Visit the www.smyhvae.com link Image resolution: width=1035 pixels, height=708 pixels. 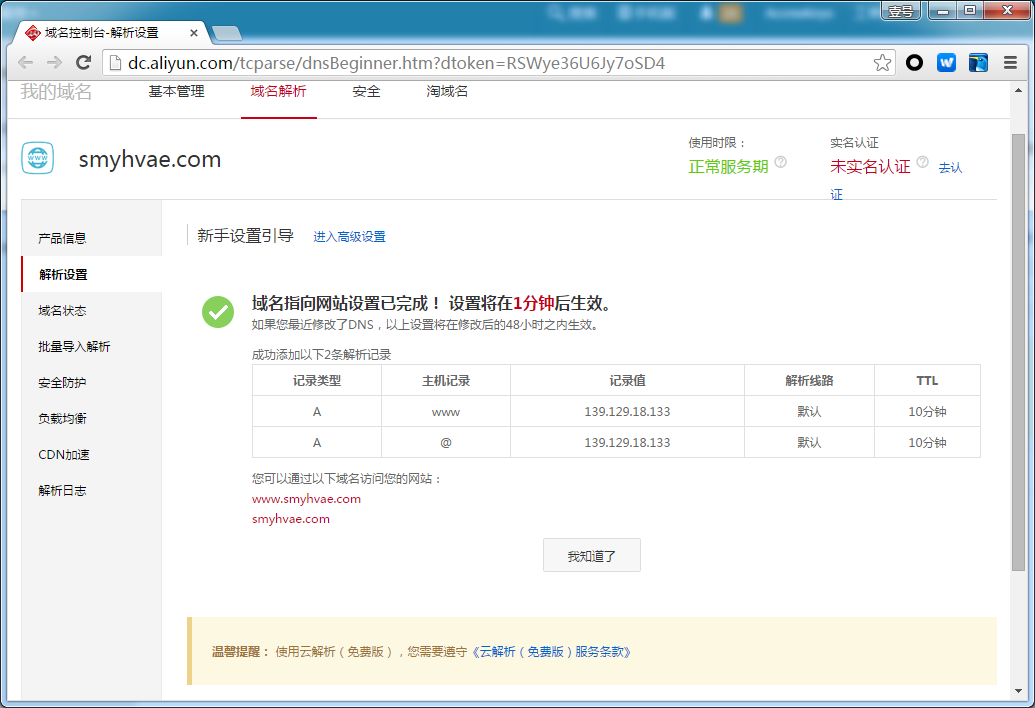306,498
